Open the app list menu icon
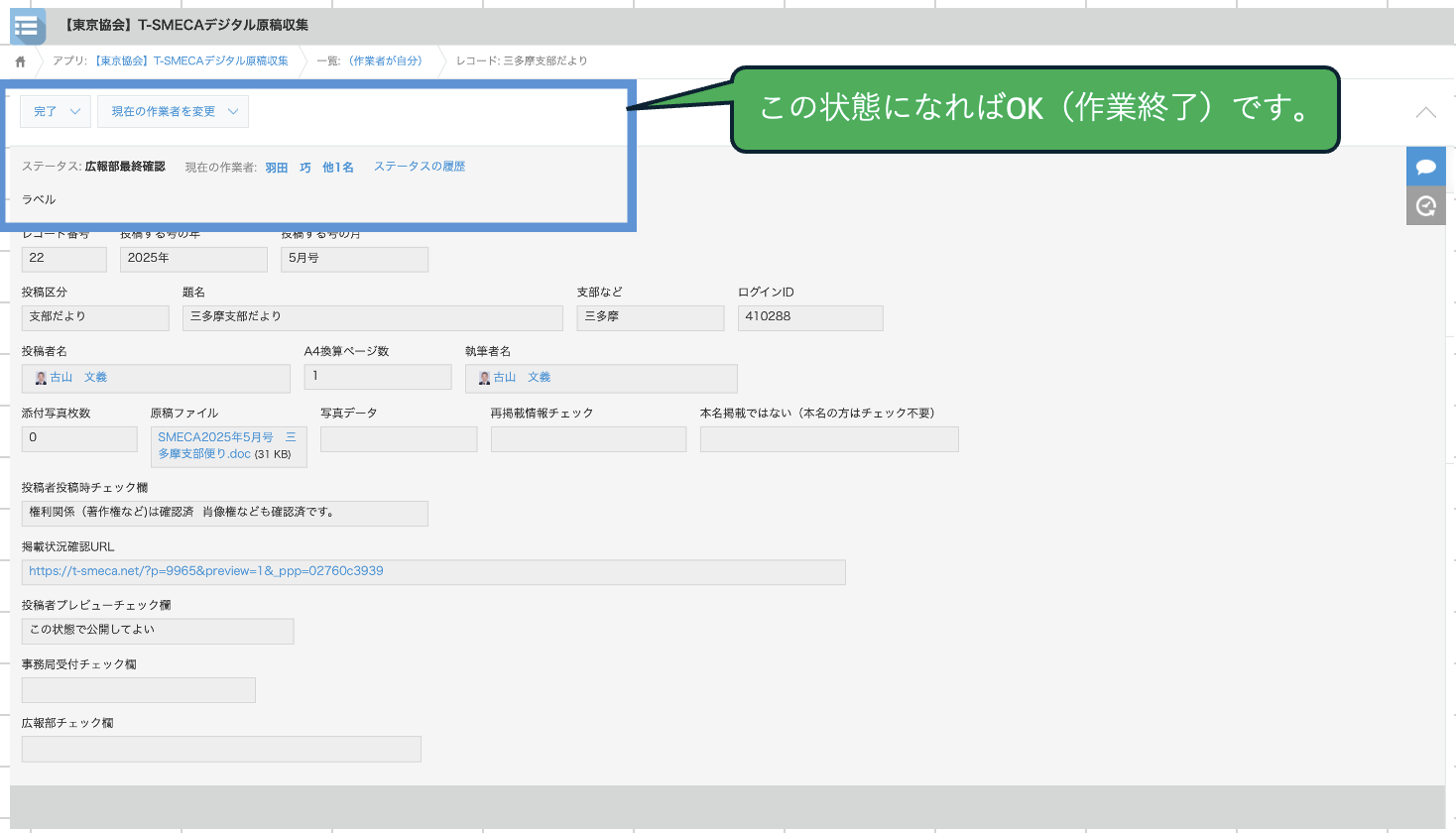The height and width of the screenshot is (833, 1456). pos(28,27)
